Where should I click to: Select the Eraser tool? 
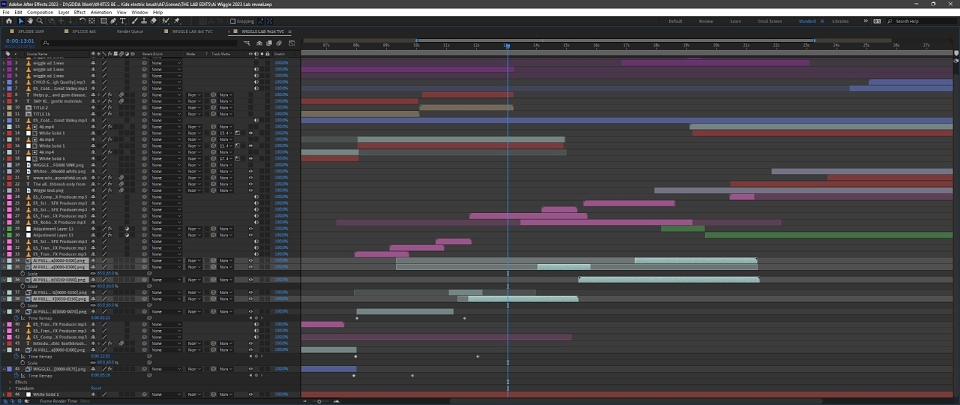pos(154,21)
